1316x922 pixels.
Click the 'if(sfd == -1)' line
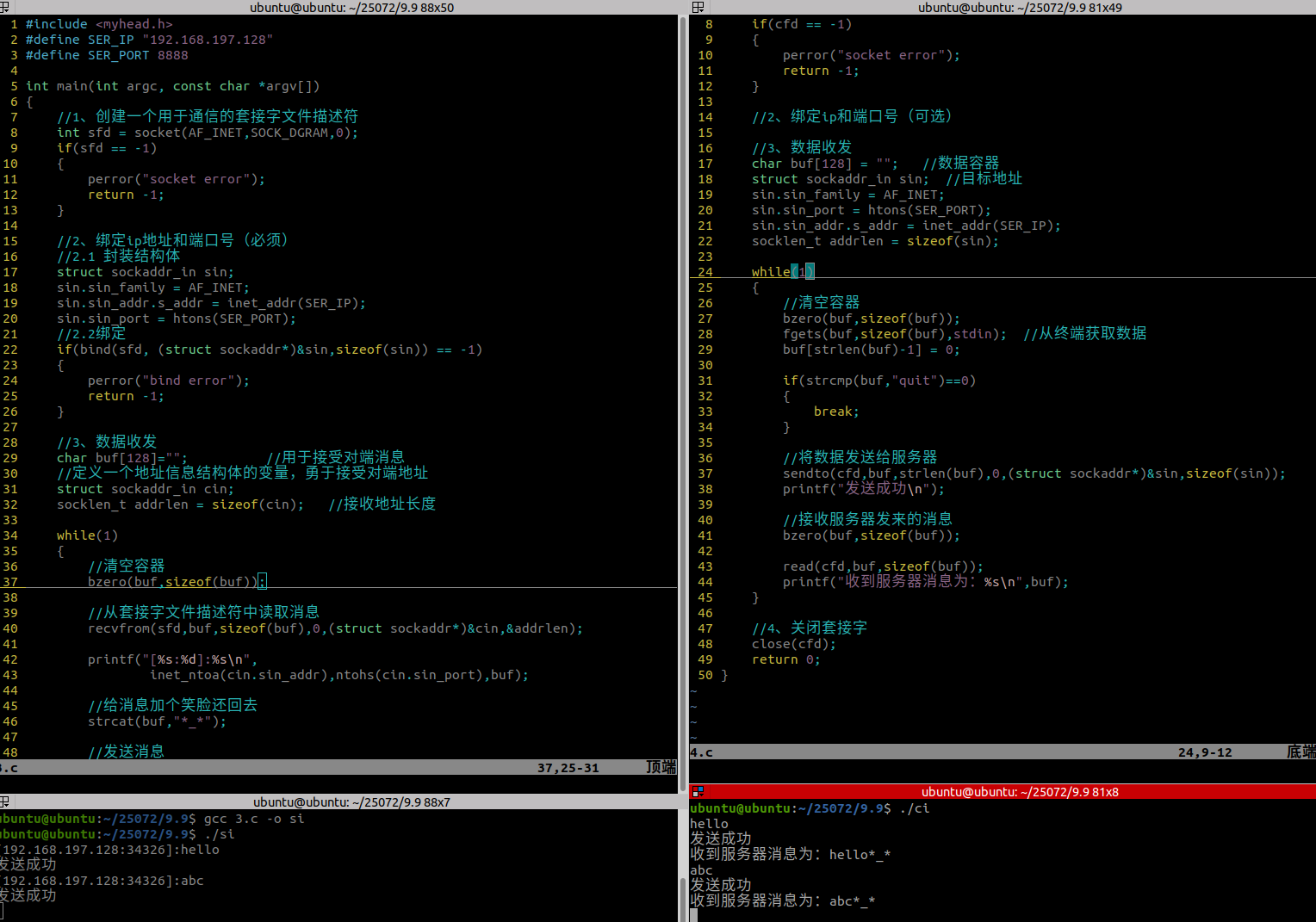107,148
